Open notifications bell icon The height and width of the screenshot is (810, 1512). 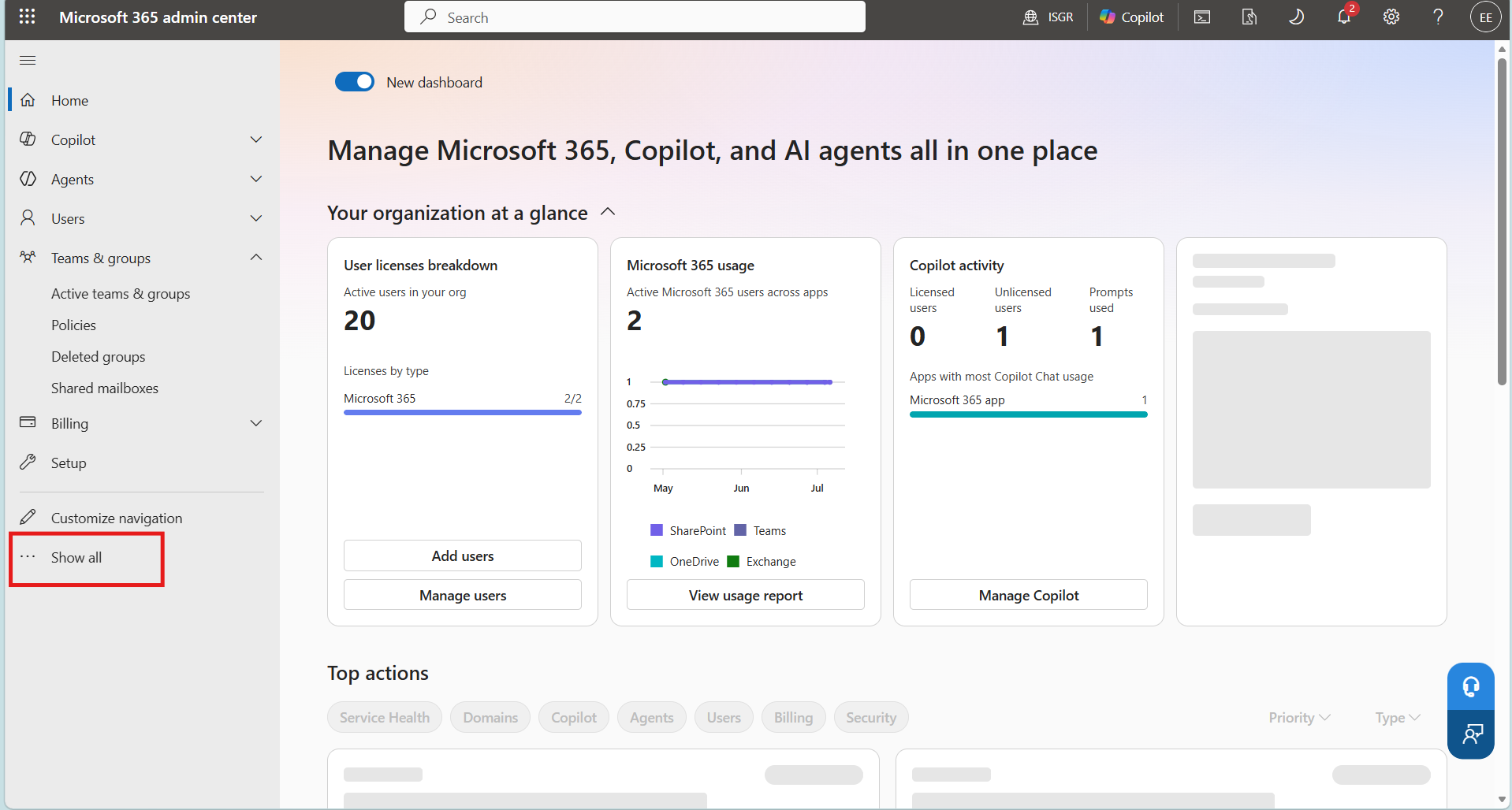point(1345,17)
